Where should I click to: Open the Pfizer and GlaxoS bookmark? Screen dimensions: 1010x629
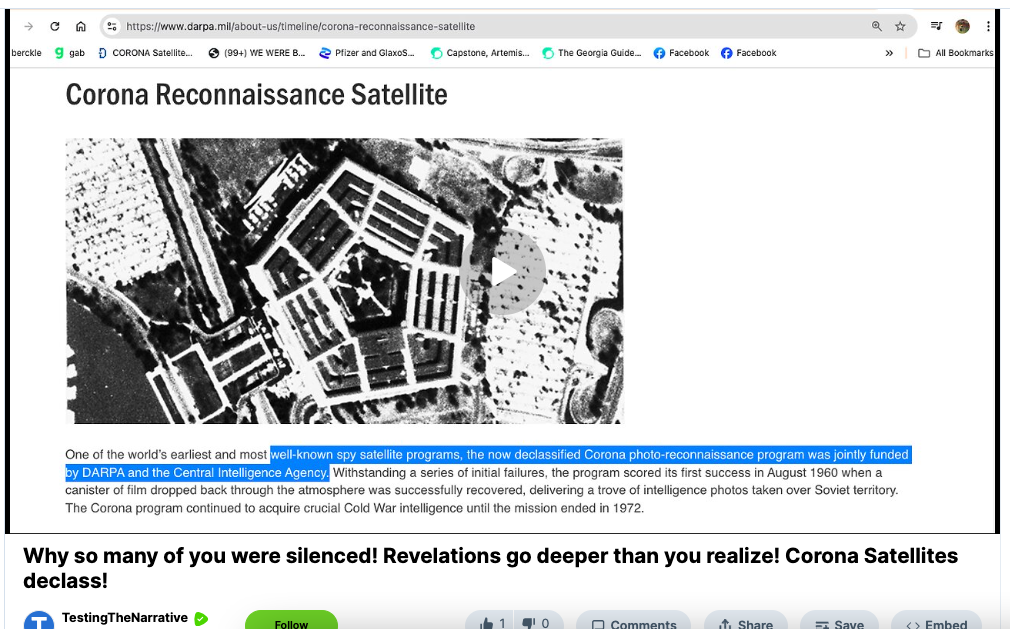click(x=366, y=53)
